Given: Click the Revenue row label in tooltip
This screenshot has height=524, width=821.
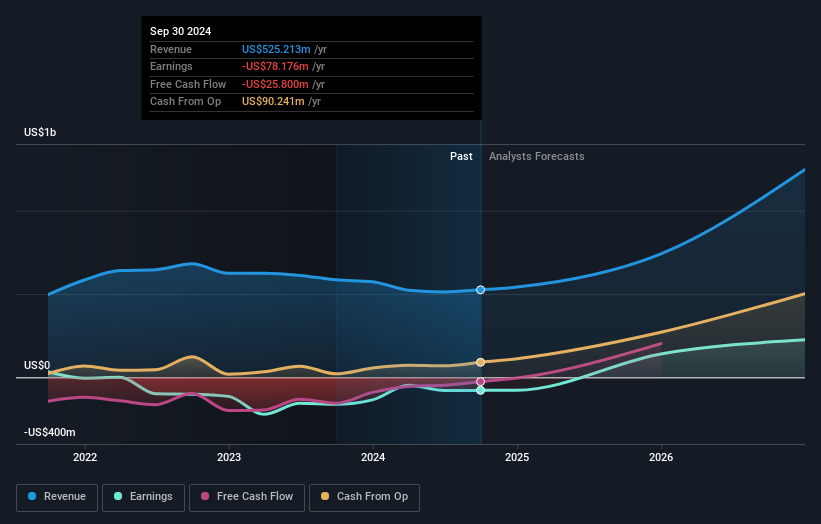Looking at the screenshot, I should click(x=171, y=49).
